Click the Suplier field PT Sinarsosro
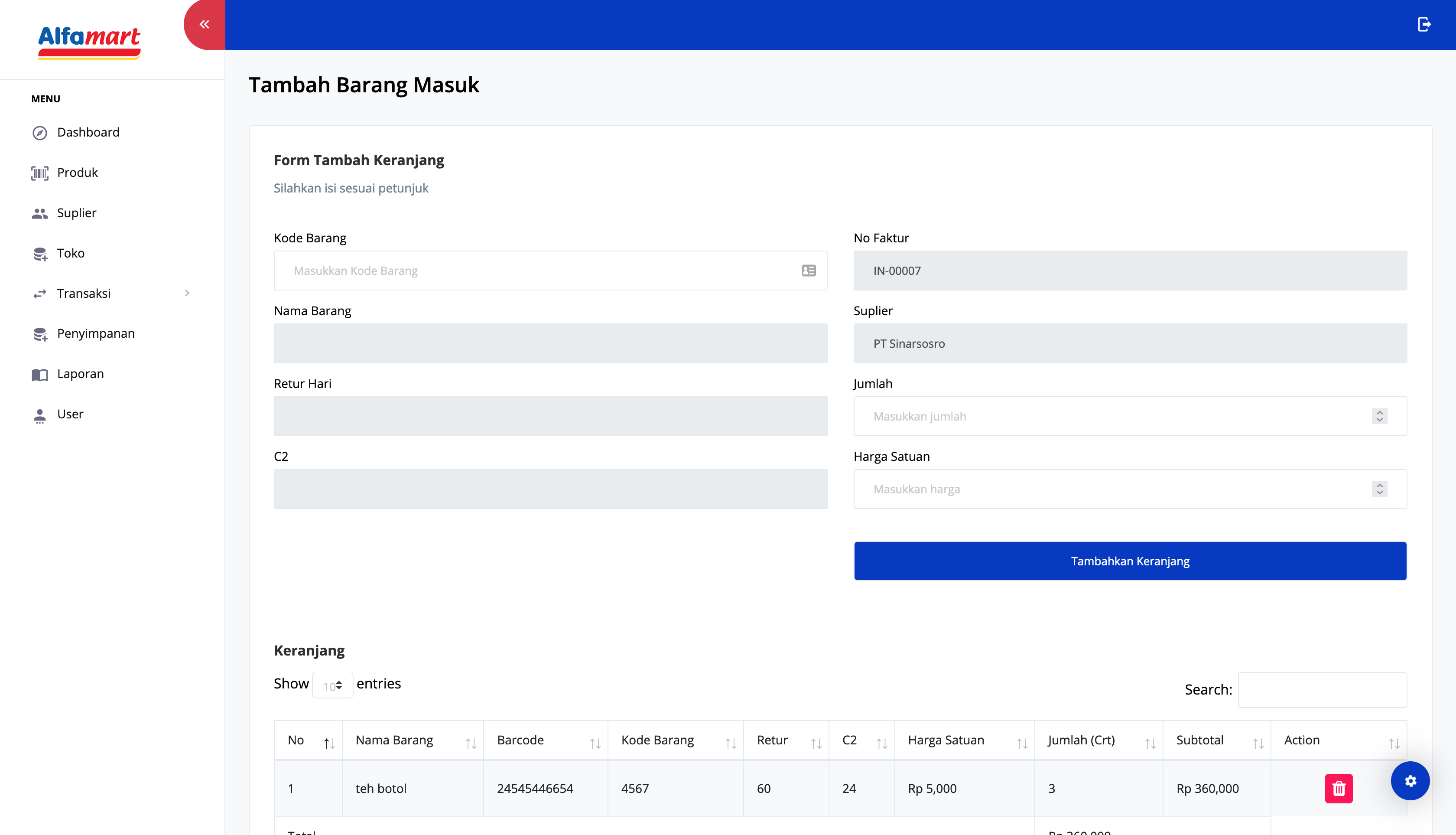The height and width of the screenshot is (835, 1456). tap(1130, 343)
